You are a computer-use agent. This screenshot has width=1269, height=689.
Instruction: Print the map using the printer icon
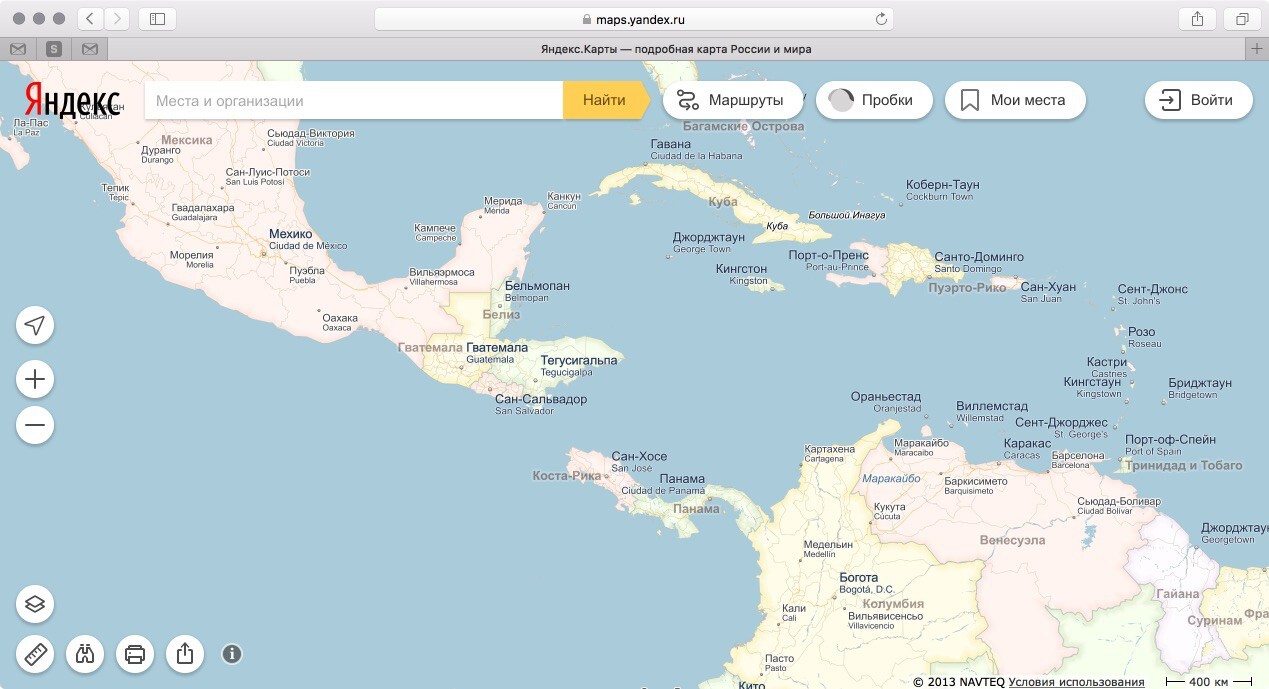[135, 654]
